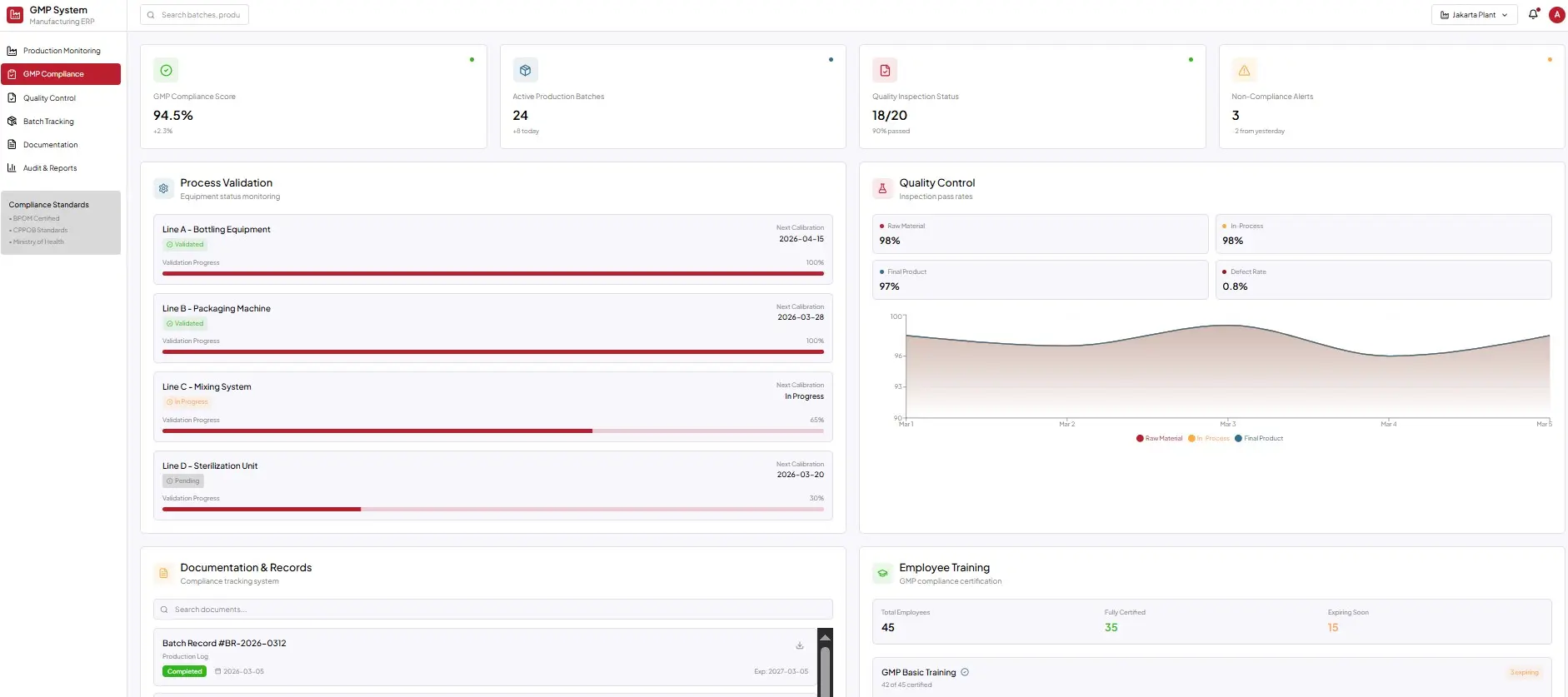The width and height of the screenshot is (1568, 697).
Task: Toggle In-Process series in chart legend
Action: click(x=1209, y=438)
